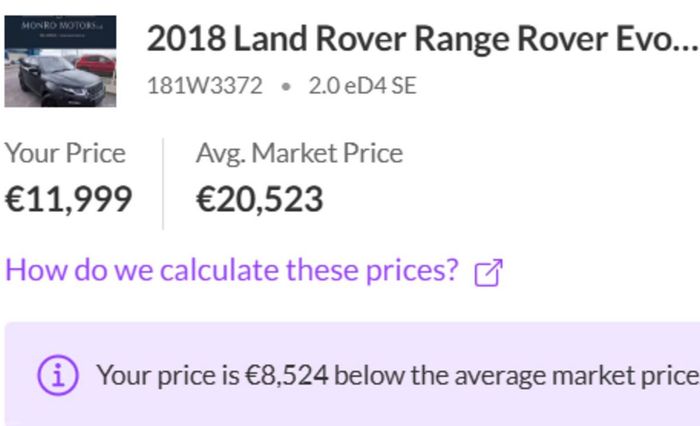Open the external link icon beside the pricing question
This screenshot has height=426, width=700.
488,272
